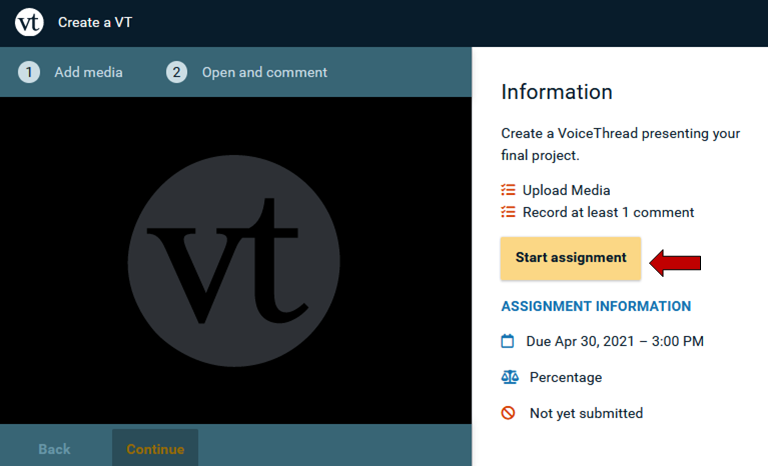
Task: Click the large VT media placeholder
Action: [234, 261]
